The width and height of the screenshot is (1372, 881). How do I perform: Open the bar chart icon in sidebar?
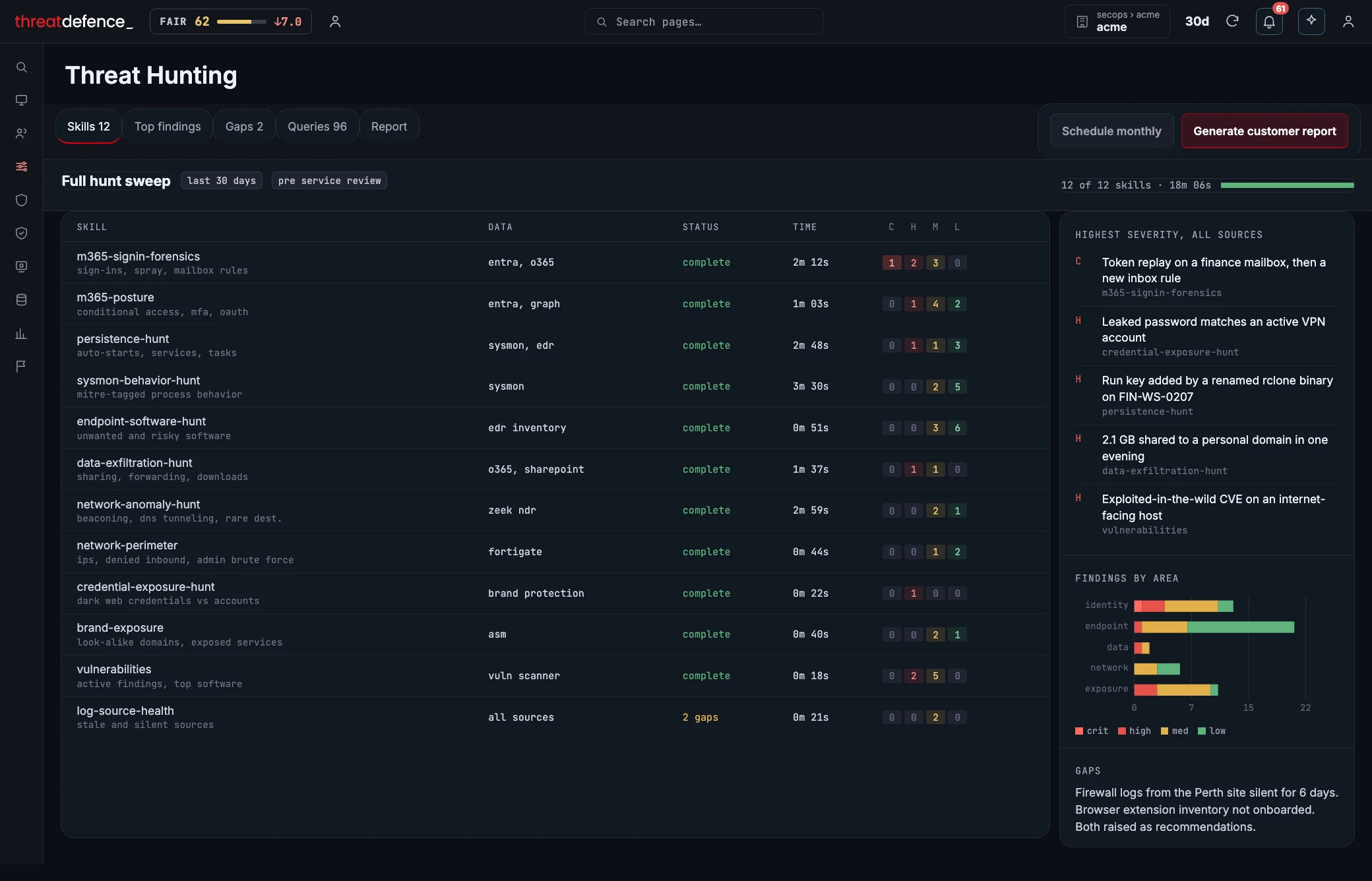click(x=21, y=333)
